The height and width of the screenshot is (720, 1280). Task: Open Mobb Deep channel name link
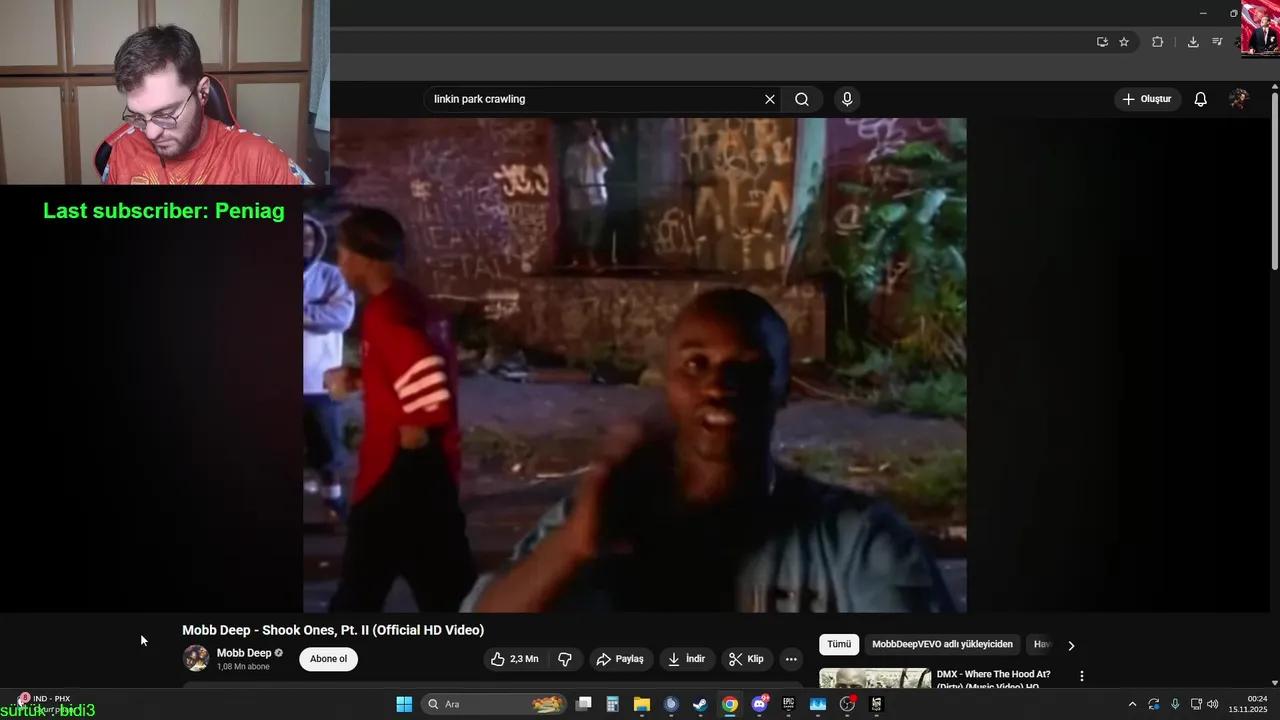pos(244,653)
